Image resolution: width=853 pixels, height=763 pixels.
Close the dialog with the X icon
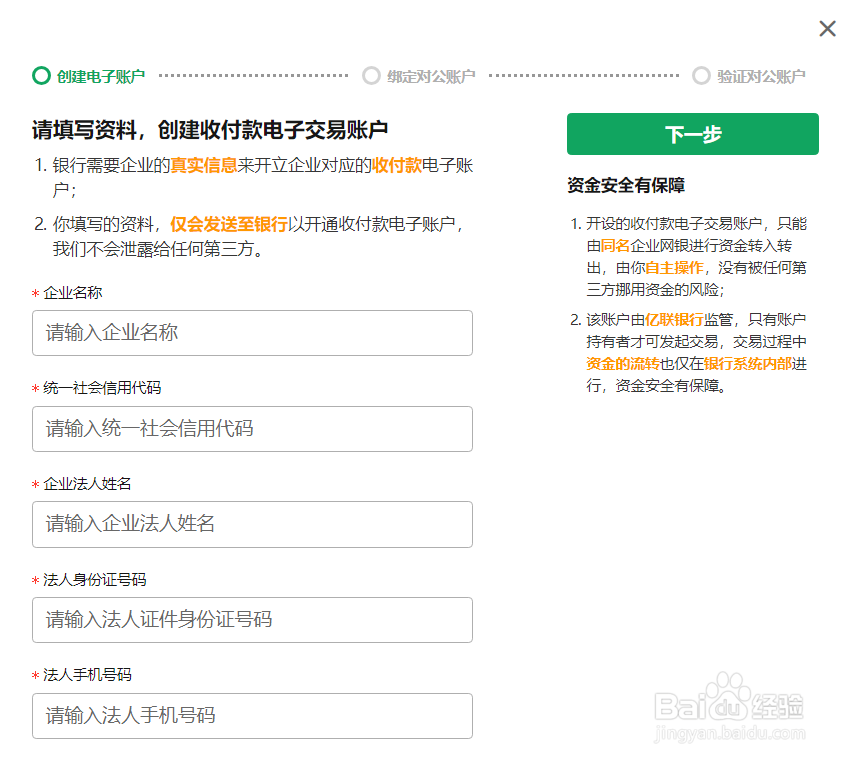pos(827,29)
